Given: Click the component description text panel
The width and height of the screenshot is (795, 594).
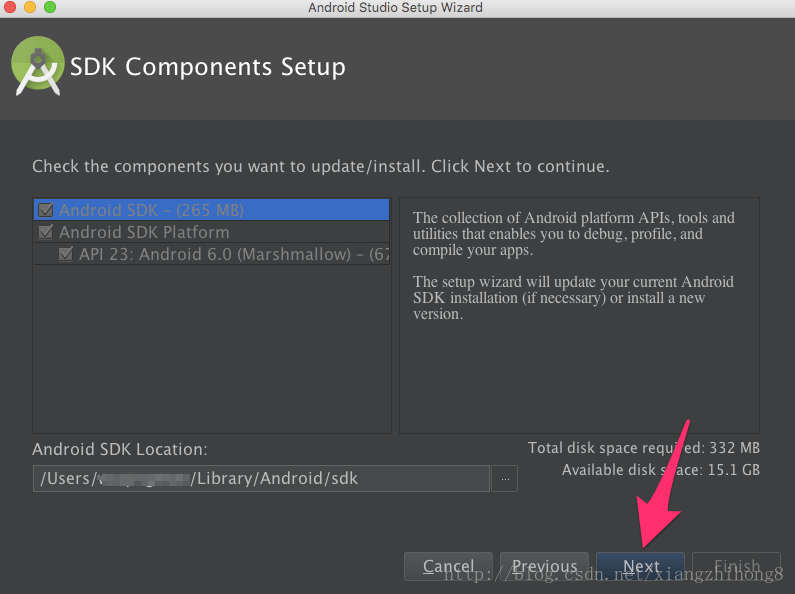Looking at the screenshot, I should click(x=579, y=315).
